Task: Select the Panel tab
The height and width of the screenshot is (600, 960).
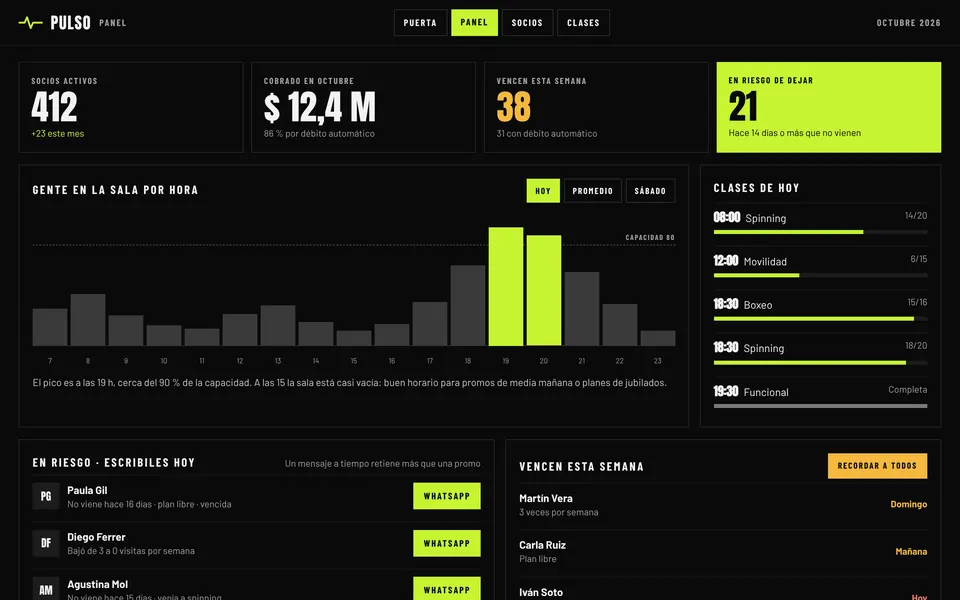Action: coord(474,23)
